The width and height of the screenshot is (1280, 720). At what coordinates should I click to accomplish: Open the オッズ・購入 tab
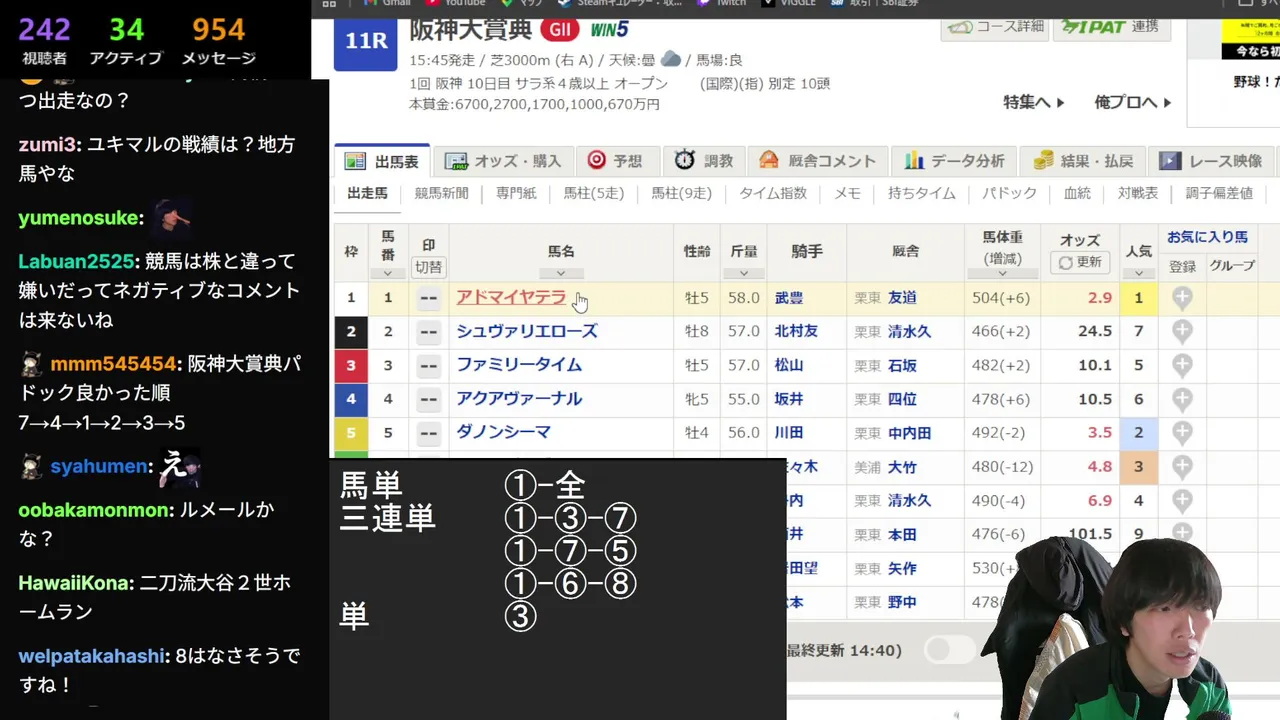tap(503, 161)
